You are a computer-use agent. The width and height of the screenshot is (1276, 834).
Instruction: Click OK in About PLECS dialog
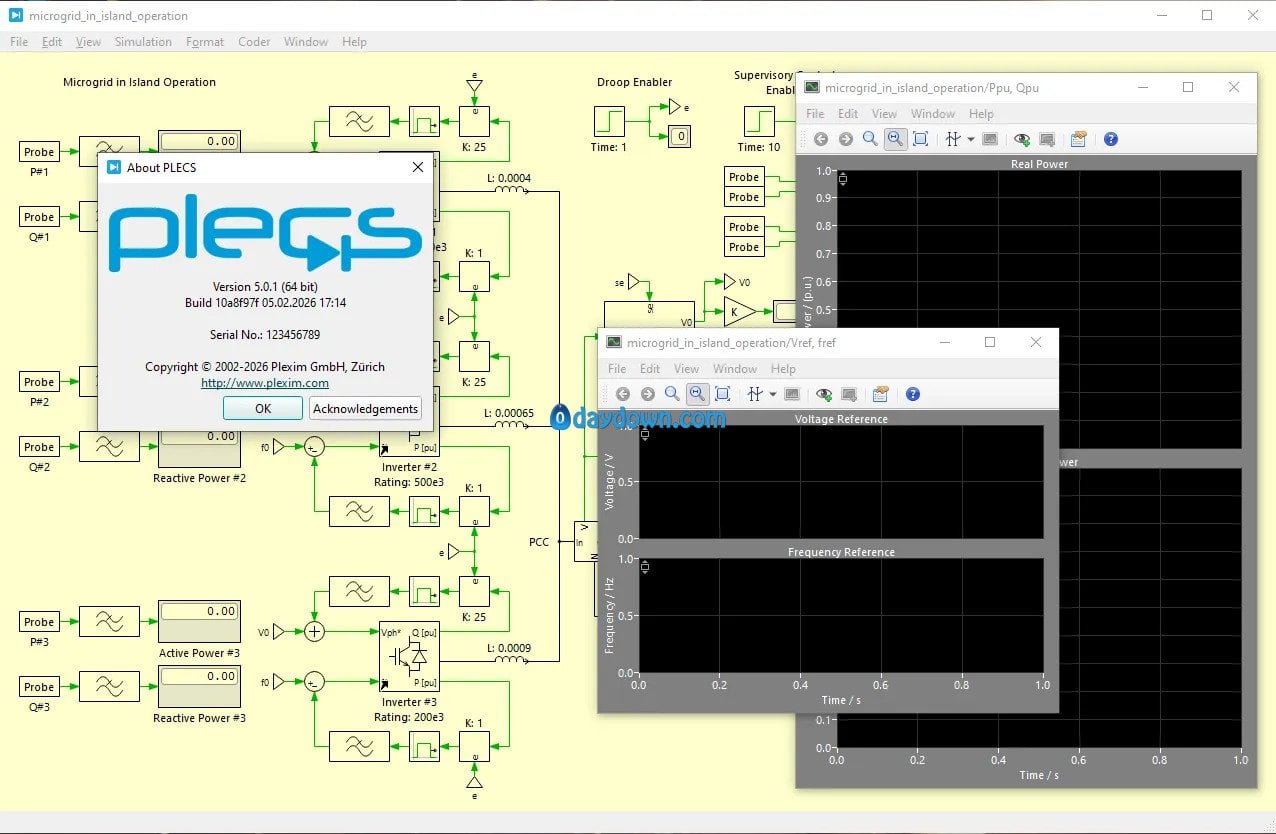pos(262,409)
